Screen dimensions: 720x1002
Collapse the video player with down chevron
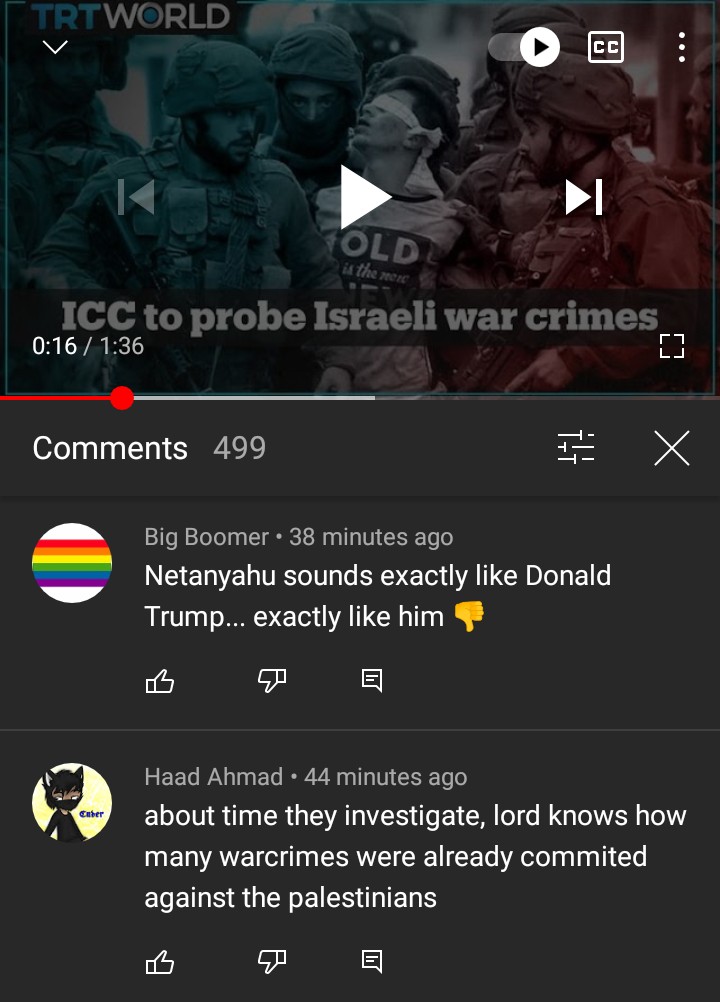click(x=55, y=47)
